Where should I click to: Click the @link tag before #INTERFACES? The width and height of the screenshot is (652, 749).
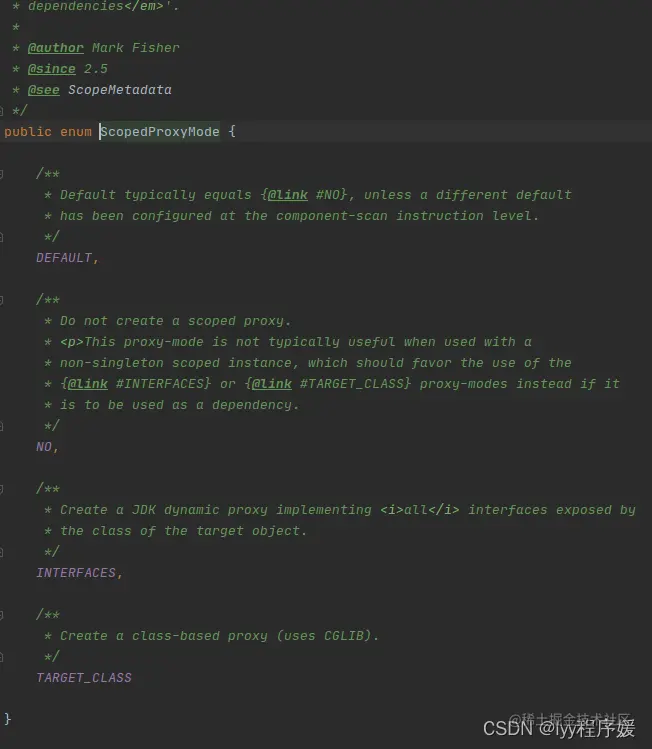(88, 384)
